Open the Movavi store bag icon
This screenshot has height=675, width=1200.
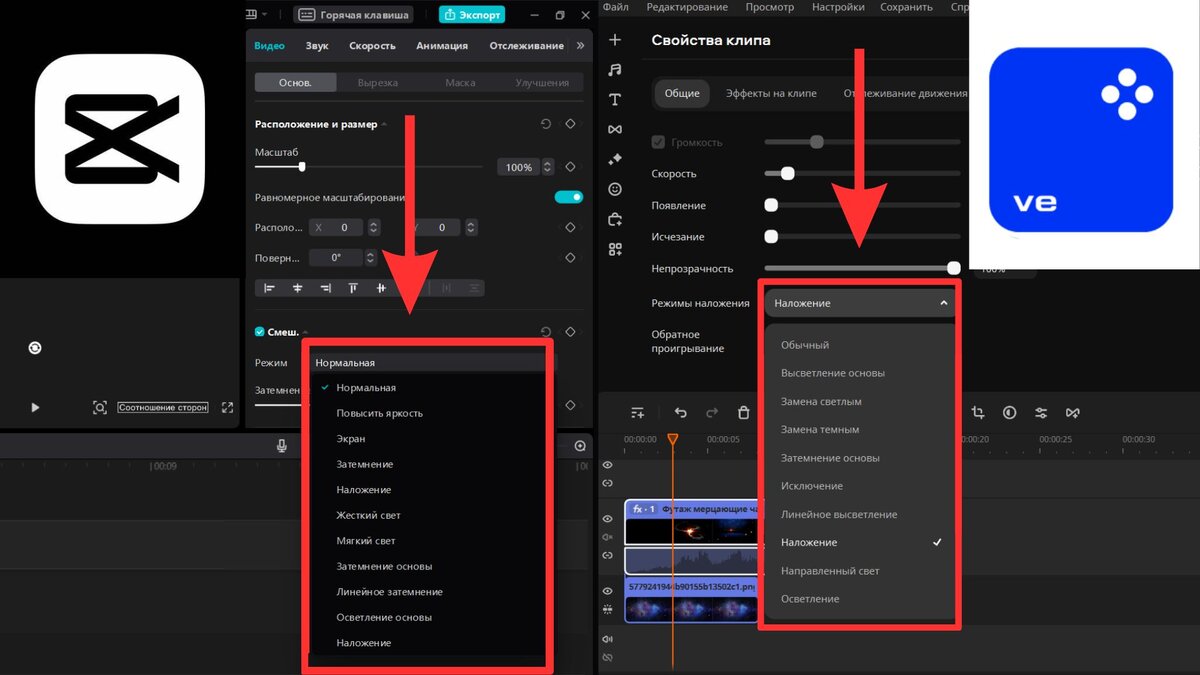(x=615, y=219)
